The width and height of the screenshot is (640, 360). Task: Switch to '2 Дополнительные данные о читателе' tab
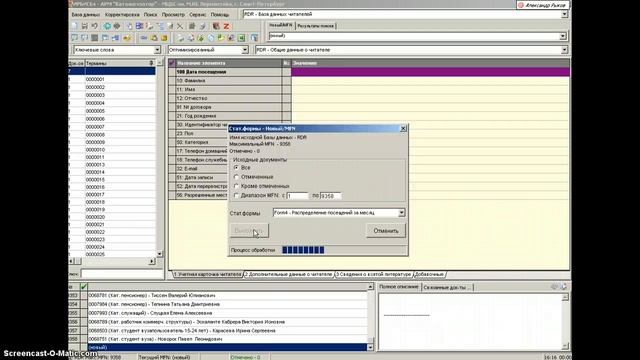pyautogui.click(x=289, y=274)
